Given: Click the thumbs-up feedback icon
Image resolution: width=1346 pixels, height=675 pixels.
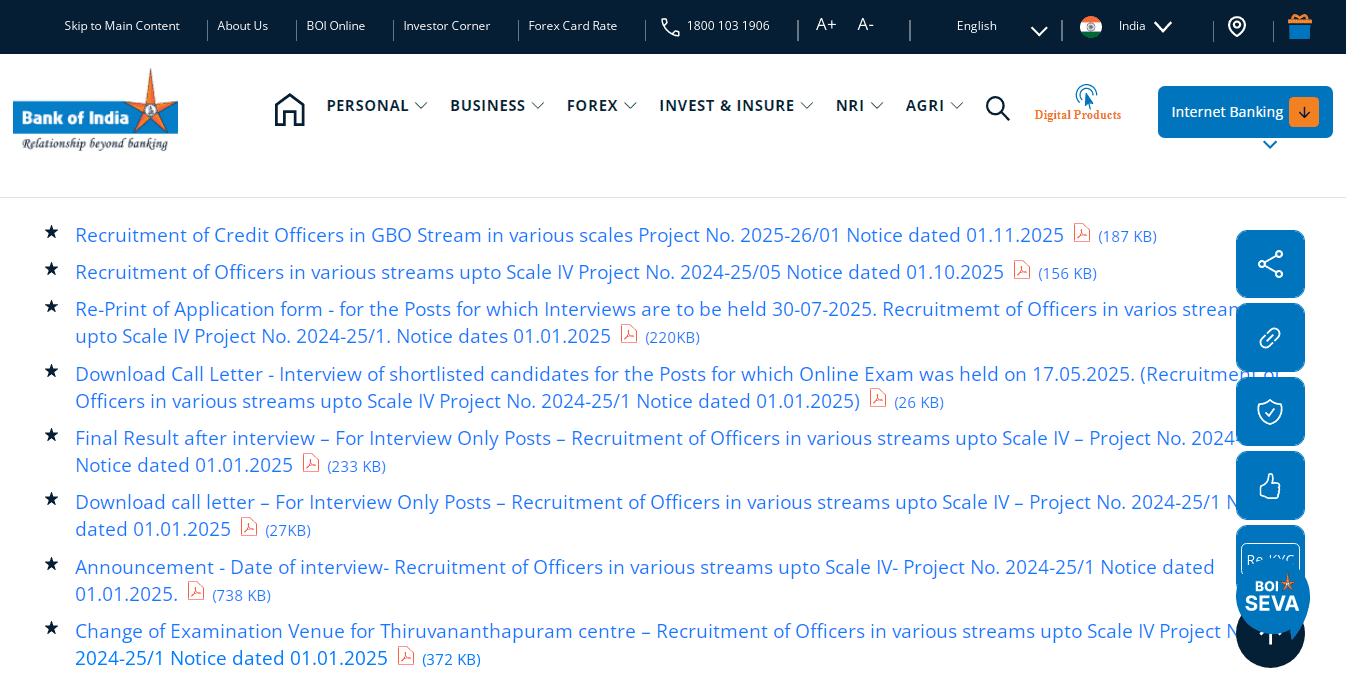Looking at the screenshot, I should pyautogui.click(x=1270, y=485).
